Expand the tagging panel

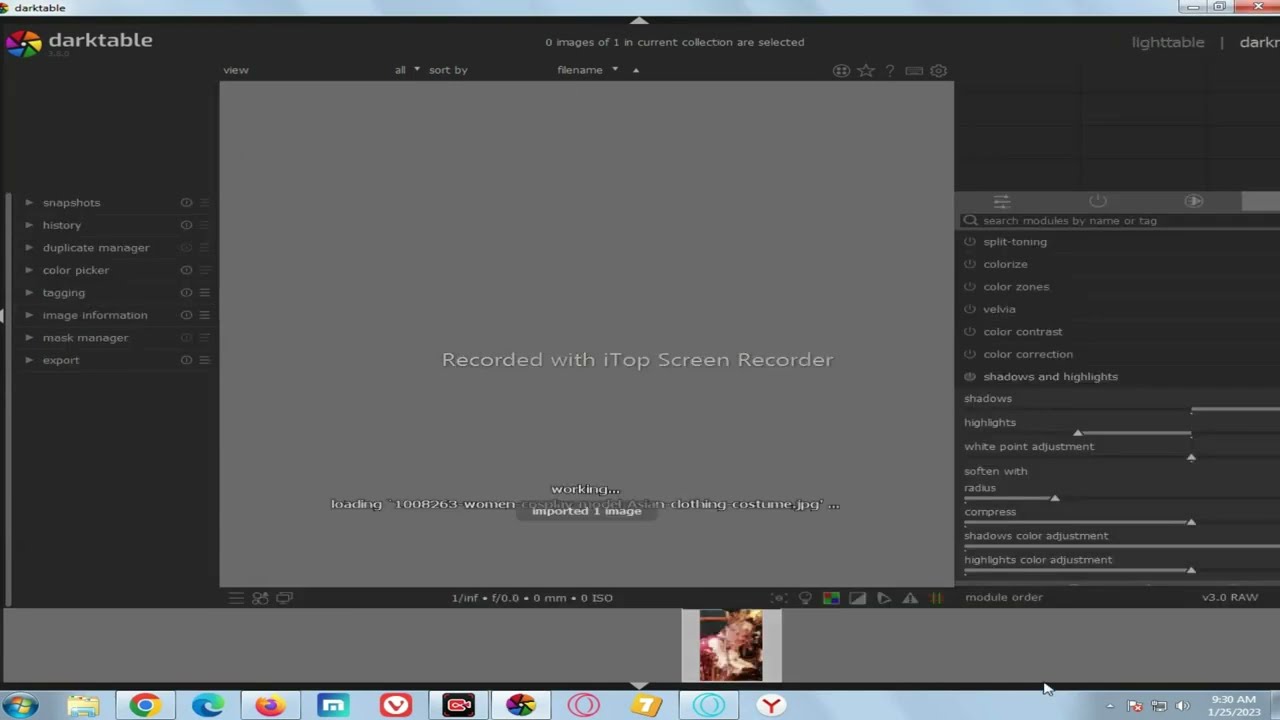pyautogui.click(x=28, y=293)
